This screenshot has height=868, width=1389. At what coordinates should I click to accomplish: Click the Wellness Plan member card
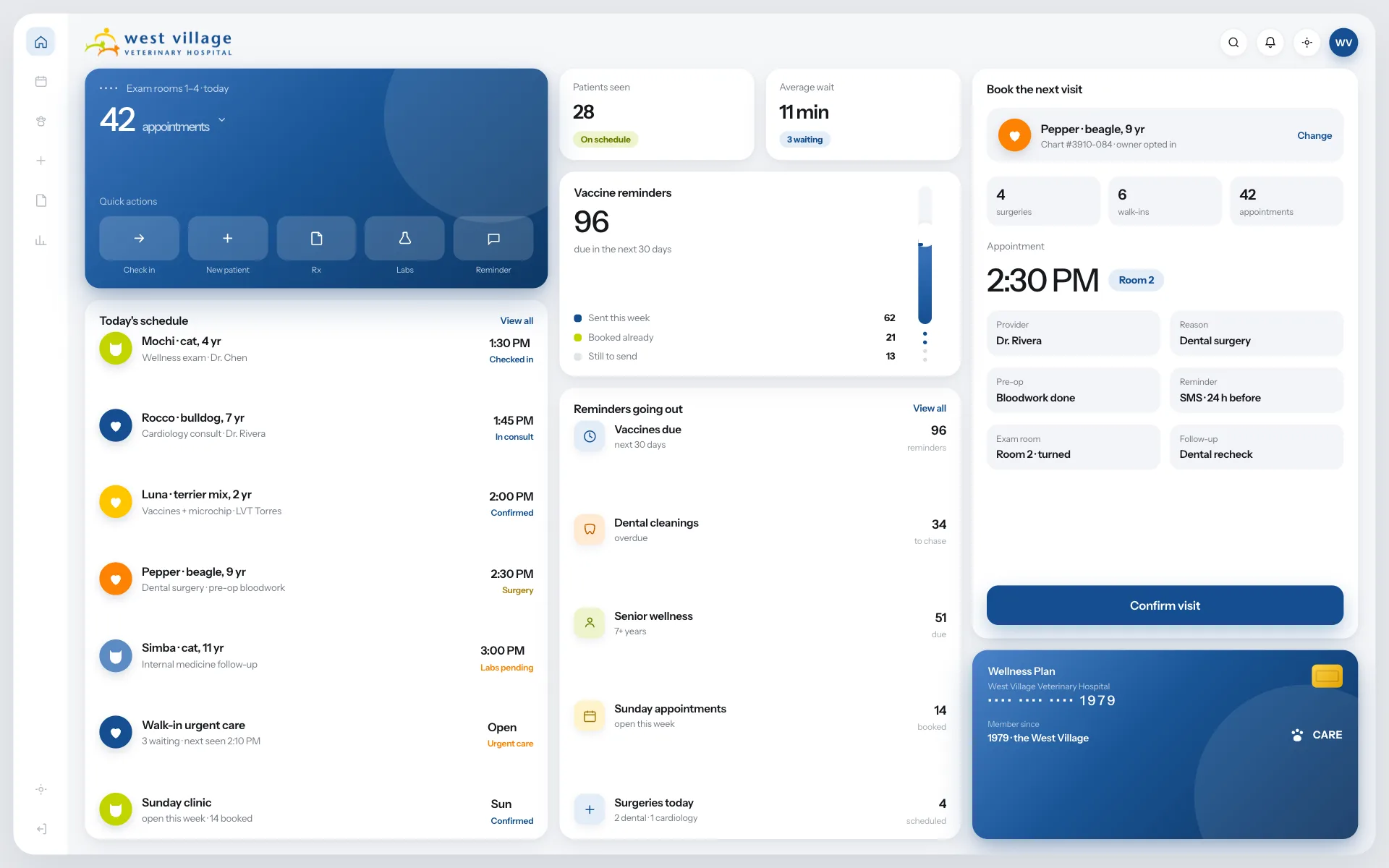[1165, 744]
